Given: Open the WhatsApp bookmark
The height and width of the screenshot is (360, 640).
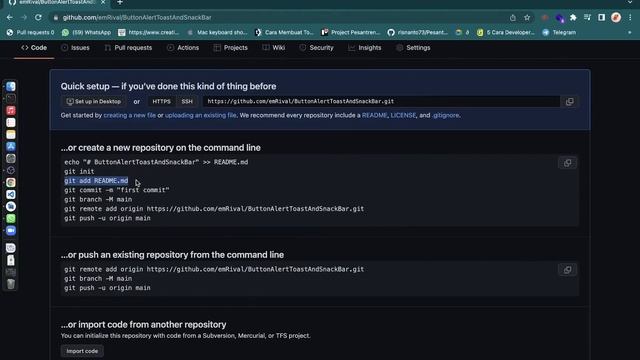Looking at the screenshot, I should tap(87, 32).
